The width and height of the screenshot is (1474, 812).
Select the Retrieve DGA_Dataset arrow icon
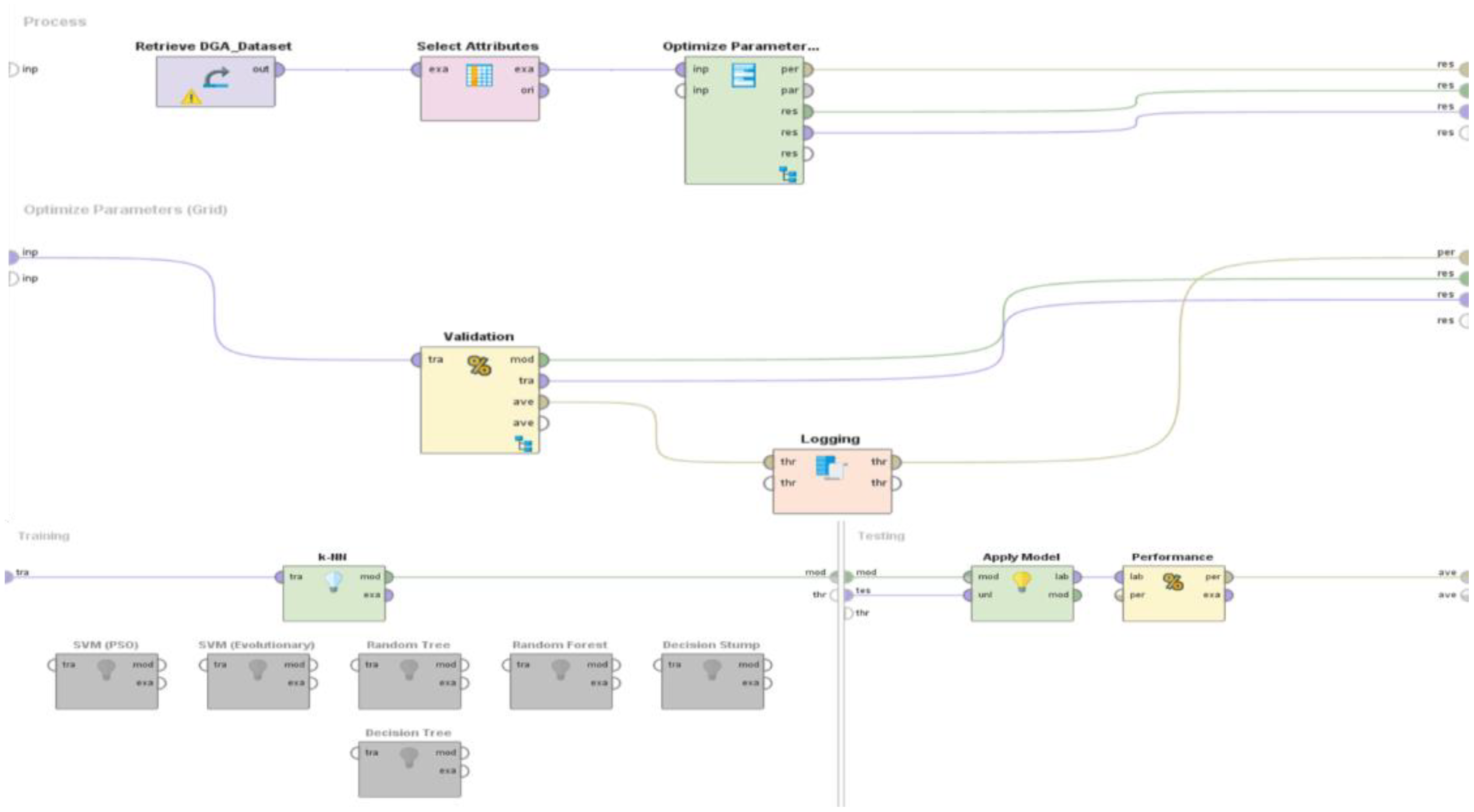(216, 77)
